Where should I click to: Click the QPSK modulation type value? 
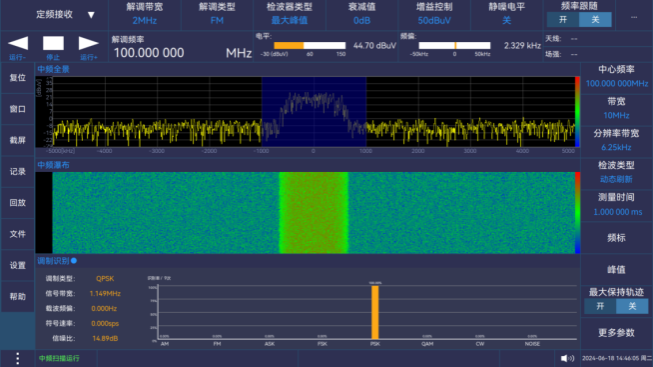pyautogui.click(x=105, y=279)
